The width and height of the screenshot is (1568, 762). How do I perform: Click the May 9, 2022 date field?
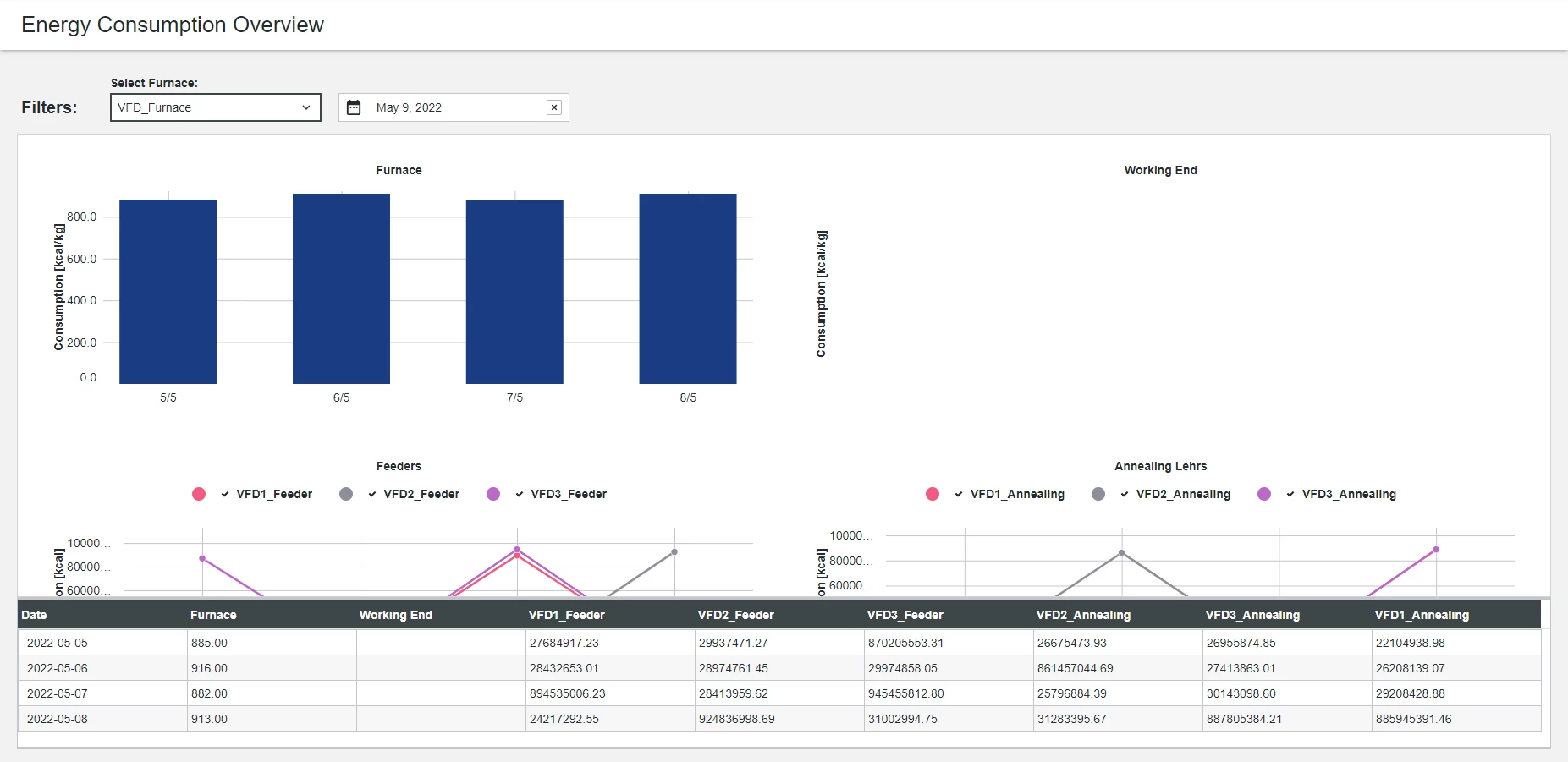coord(454,107)
